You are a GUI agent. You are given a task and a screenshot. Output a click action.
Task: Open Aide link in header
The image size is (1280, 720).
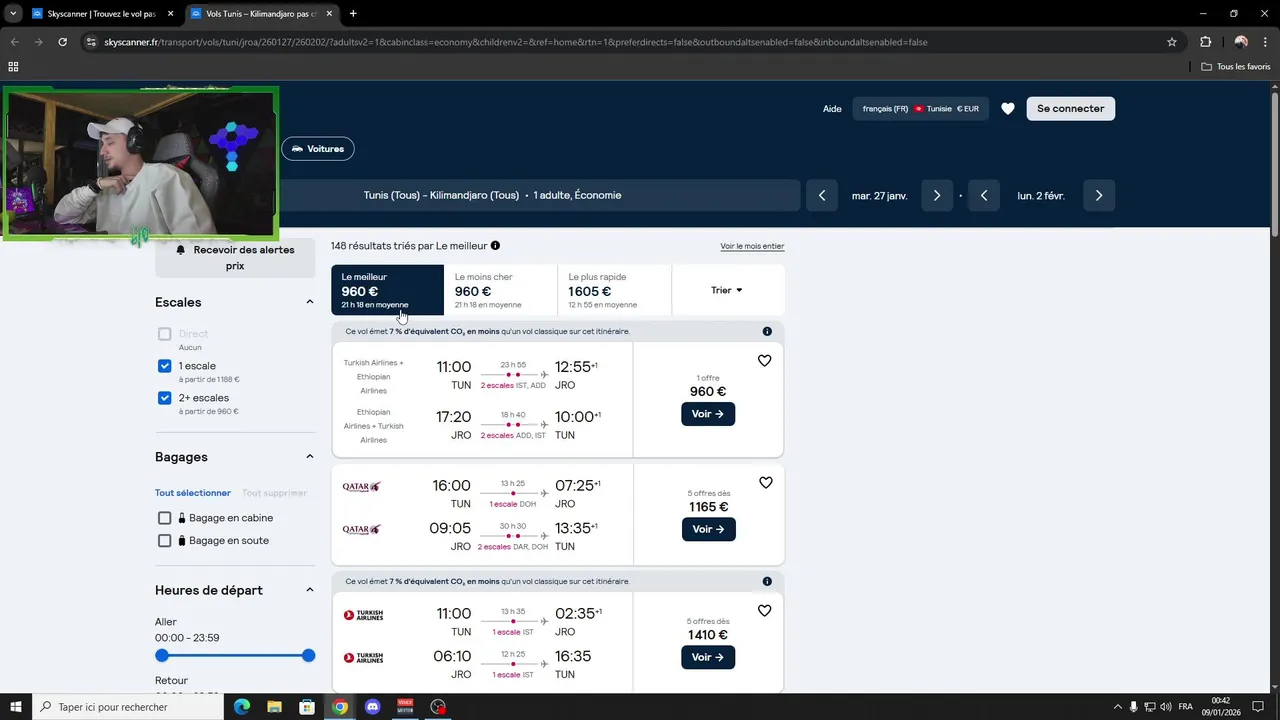point(832,109)
